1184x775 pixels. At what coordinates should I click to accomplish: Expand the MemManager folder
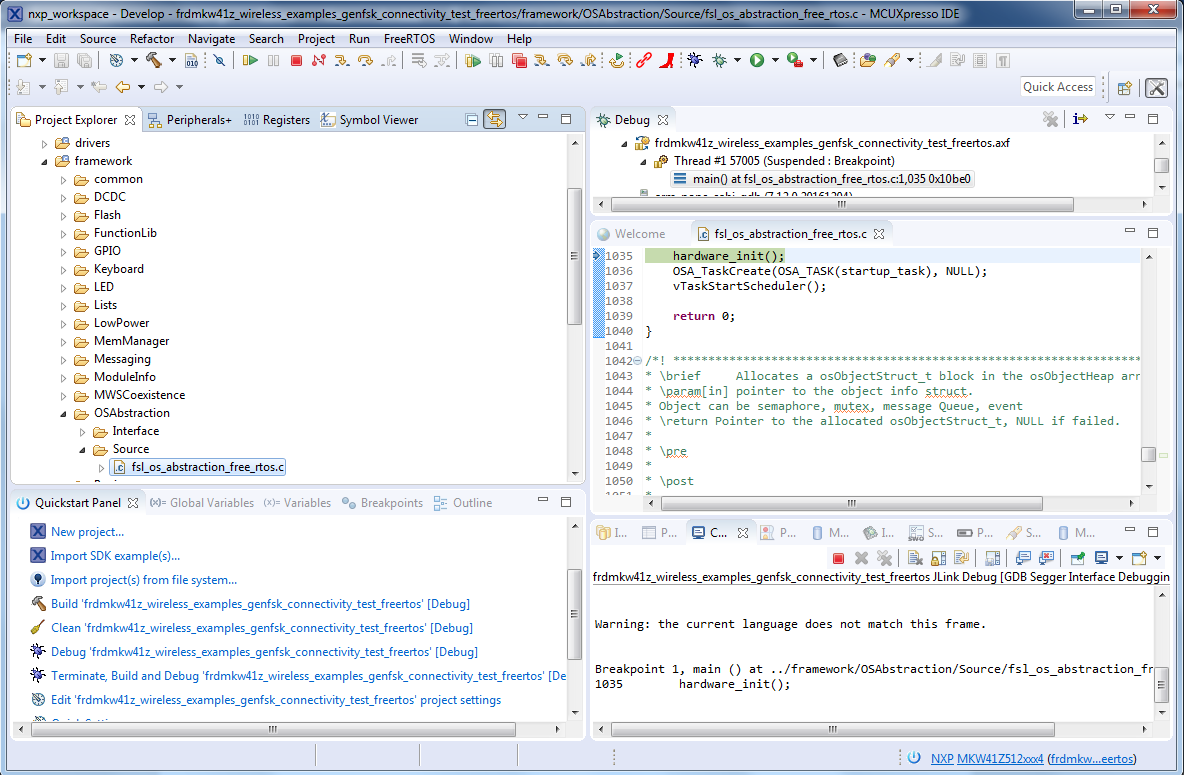tap(63, 341)
